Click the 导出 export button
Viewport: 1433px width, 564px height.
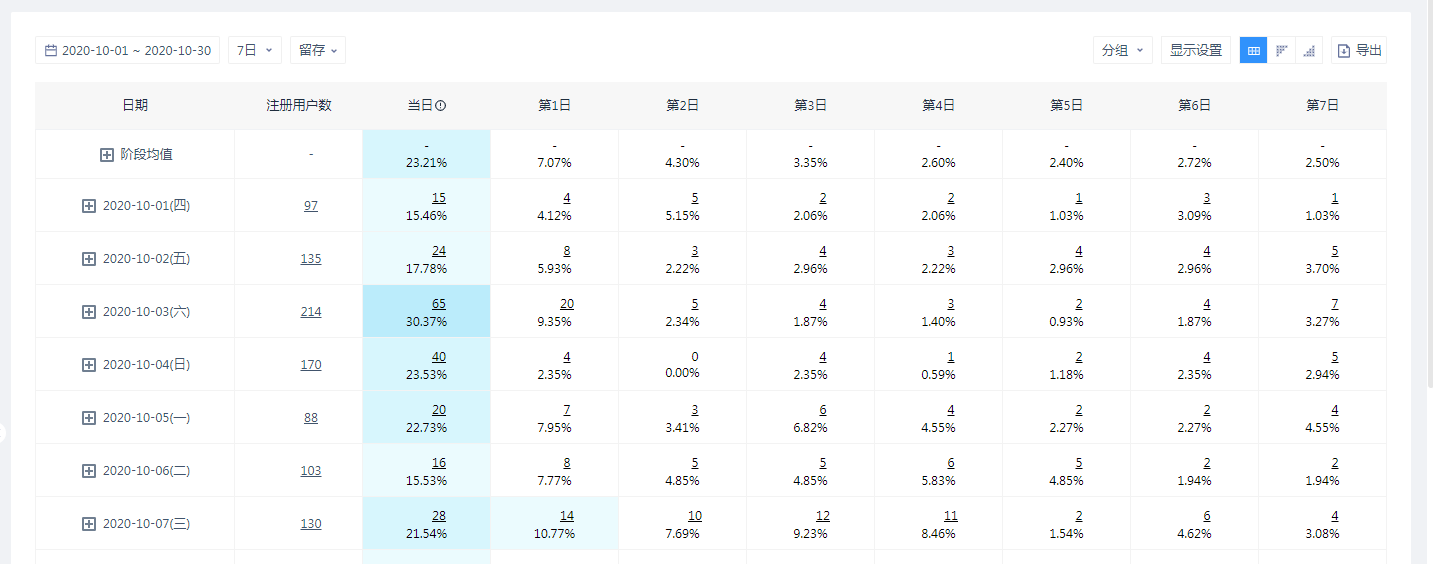(x=1359, y=50)
